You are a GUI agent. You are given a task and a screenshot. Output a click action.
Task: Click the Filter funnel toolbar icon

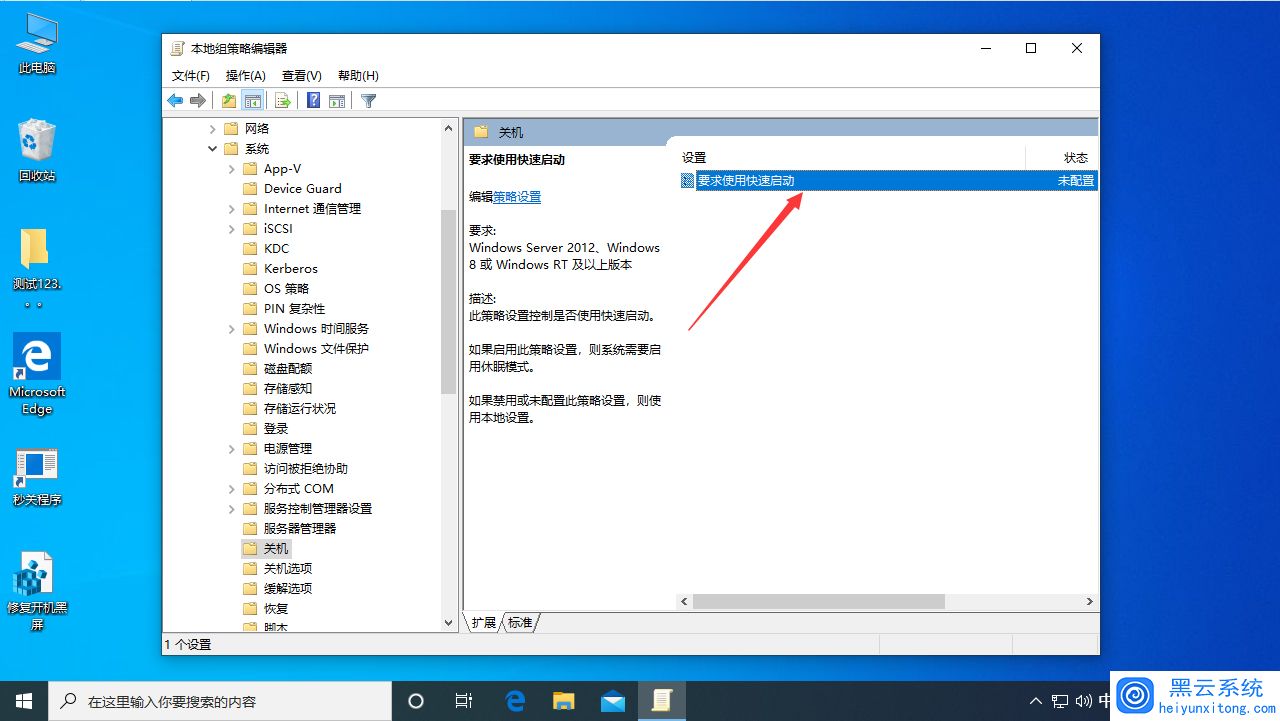[x=368, y=100]
